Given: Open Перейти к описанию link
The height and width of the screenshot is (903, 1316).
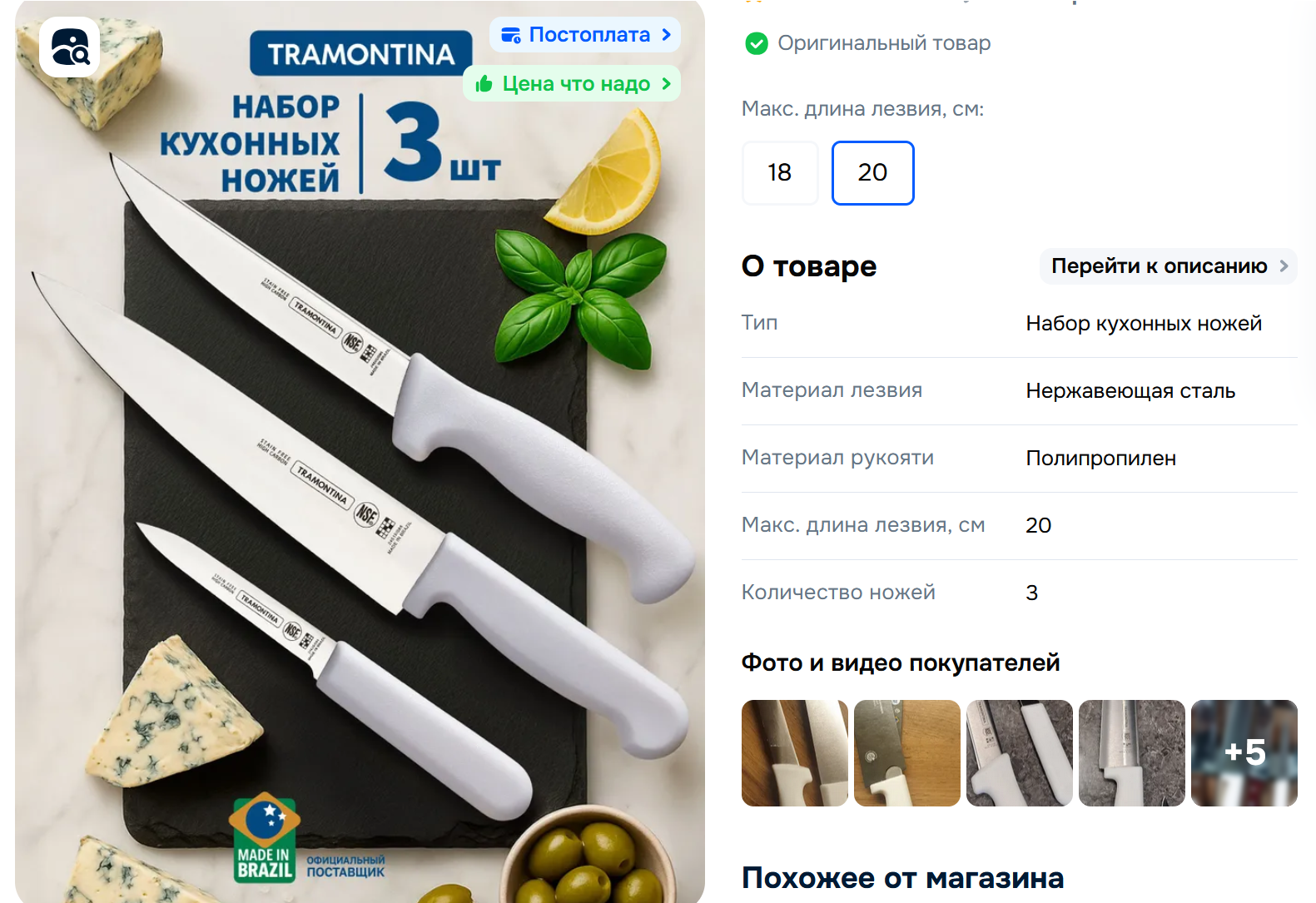Looking at the screenshot, I should (1168, 266).
